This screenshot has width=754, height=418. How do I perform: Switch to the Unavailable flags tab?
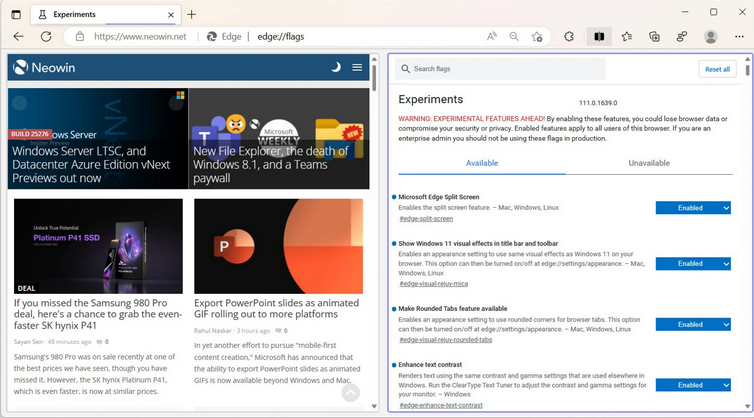649,163
